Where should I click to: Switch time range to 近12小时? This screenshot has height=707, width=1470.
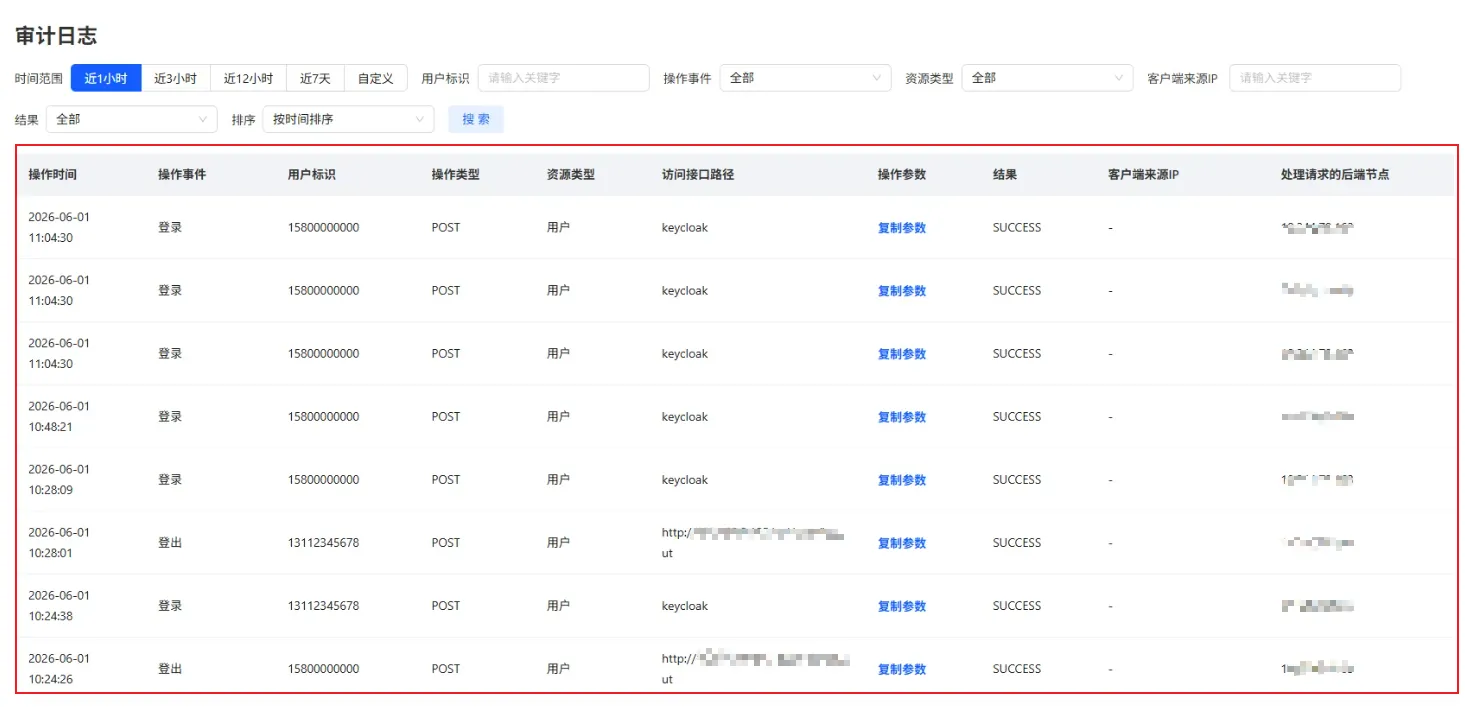click(248, 78)
